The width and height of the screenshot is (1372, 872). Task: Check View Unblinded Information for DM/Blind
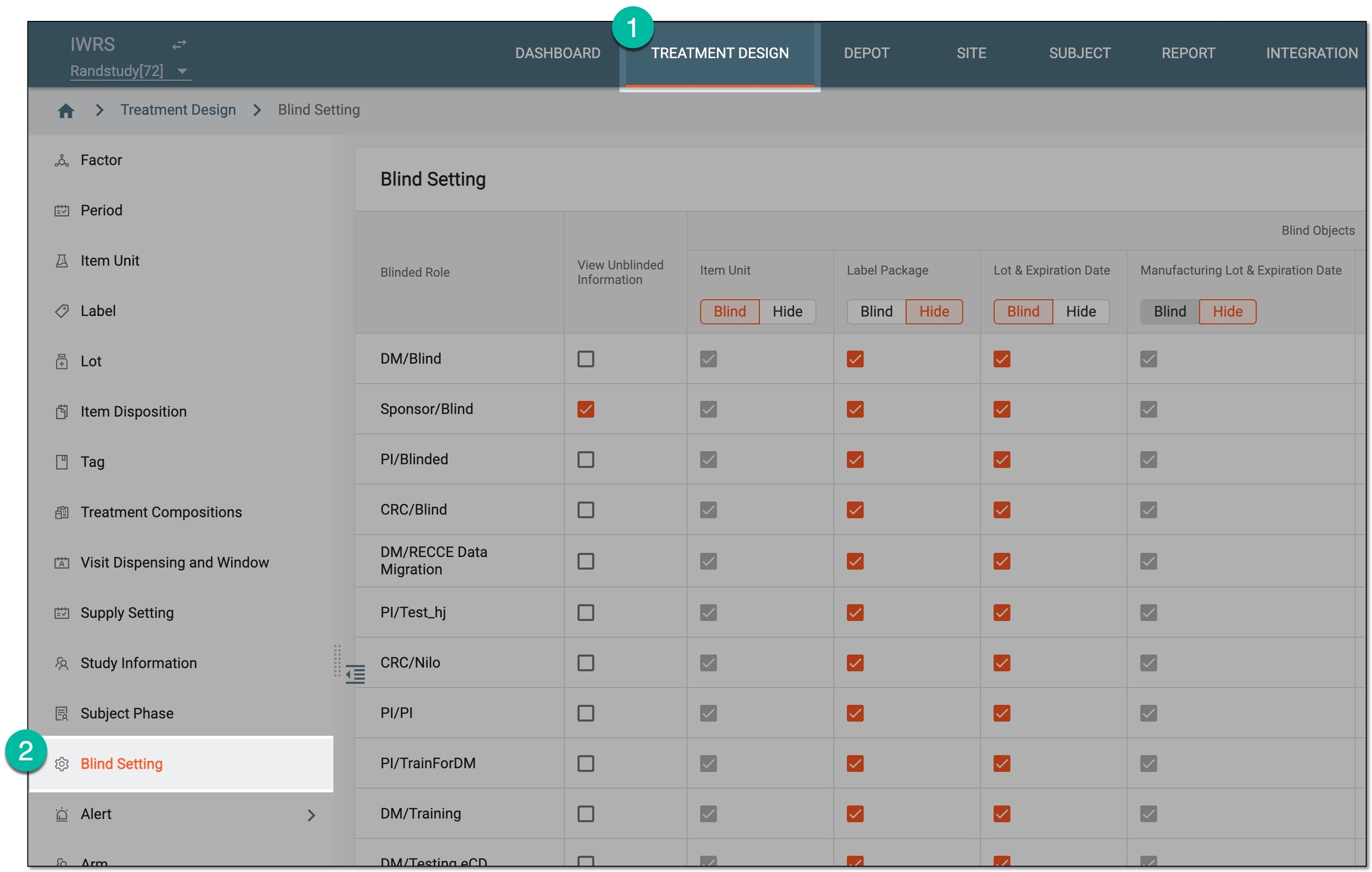click(x=586, y=359)
